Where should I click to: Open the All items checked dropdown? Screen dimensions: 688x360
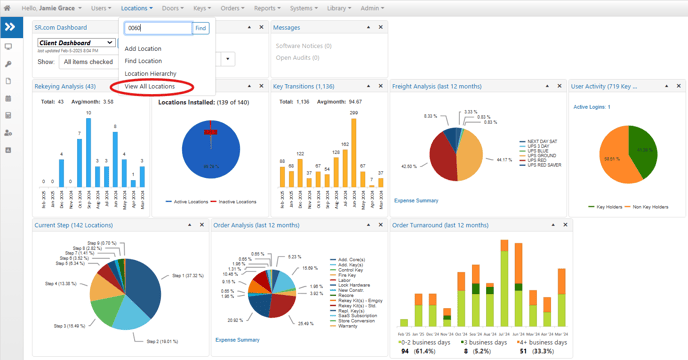pos(88,62)
